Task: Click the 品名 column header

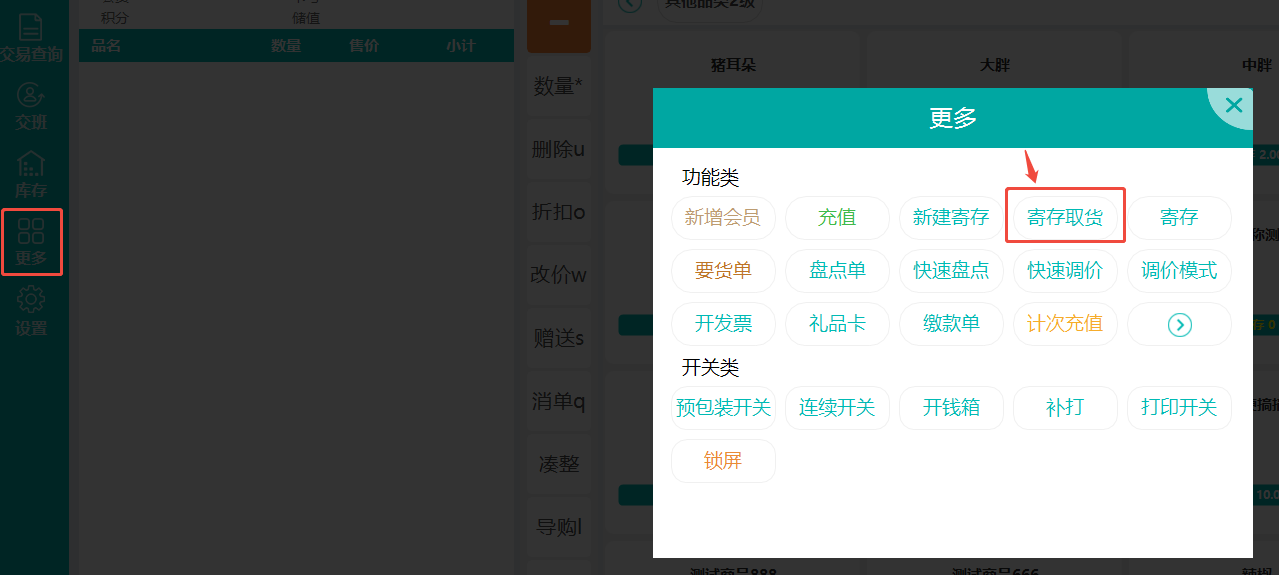Action: (106, 45)
